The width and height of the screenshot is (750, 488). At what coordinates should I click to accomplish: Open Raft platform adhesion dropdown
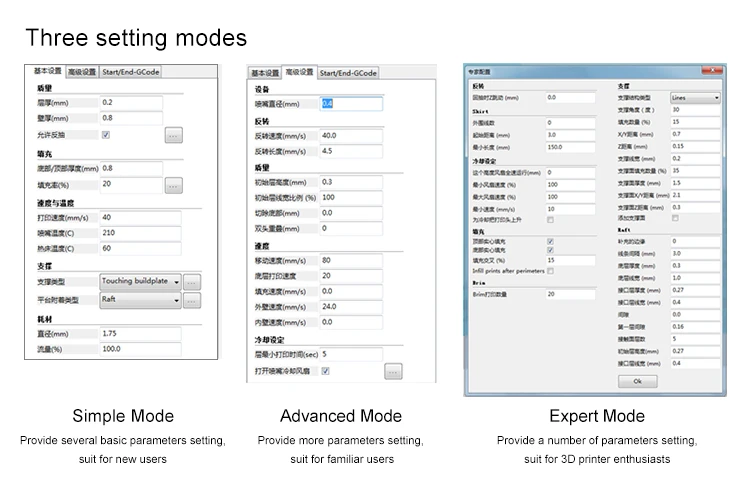[140, 300]
